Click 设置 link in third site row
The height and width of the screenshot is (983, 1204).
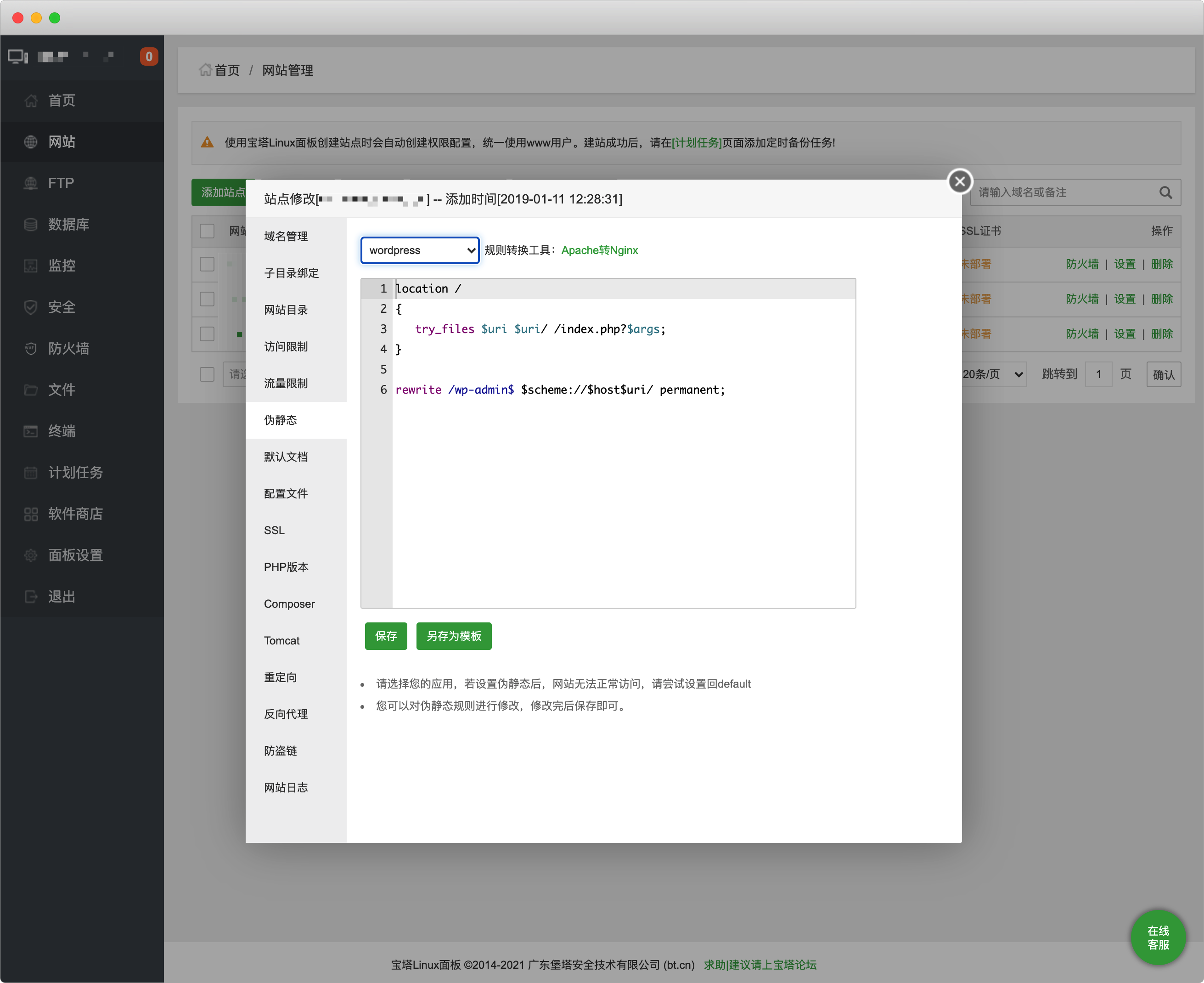(x=1125, y=334)
